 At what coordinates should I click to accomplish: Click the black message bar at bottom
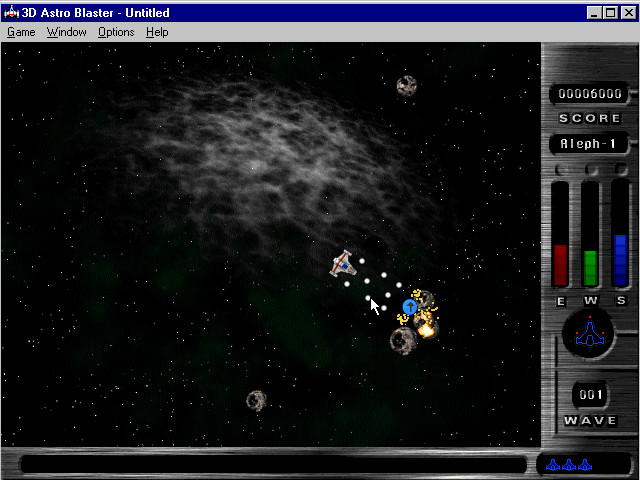click(x=273, y=464)
